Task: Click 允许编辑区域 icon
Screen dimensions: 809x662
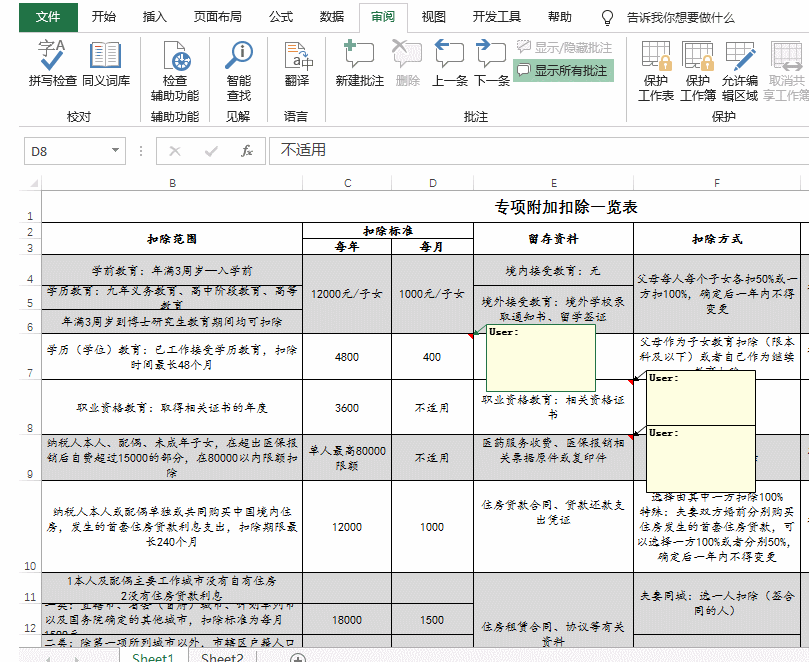Action: pyautogui.click(x=740, y=71)
